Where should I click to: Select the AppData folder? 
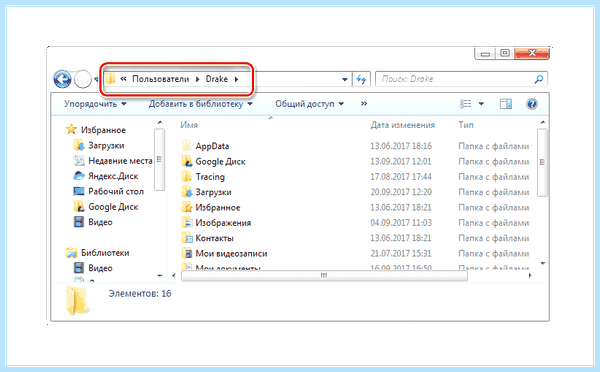coord(212,146)
